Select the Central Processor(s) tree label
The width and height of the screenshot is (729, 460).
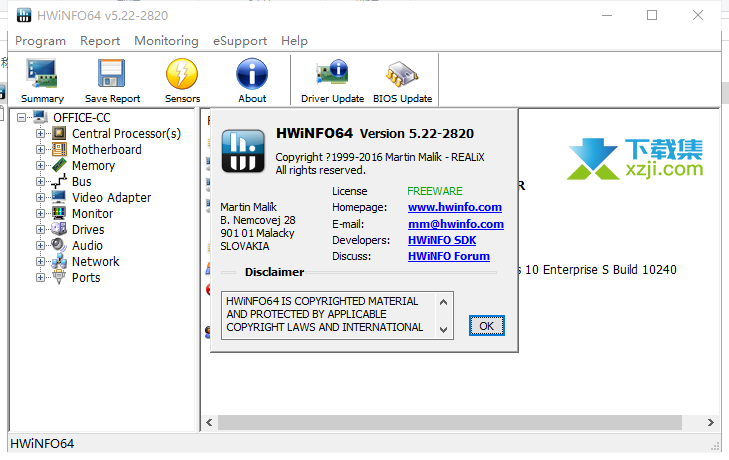click(126, 134)
